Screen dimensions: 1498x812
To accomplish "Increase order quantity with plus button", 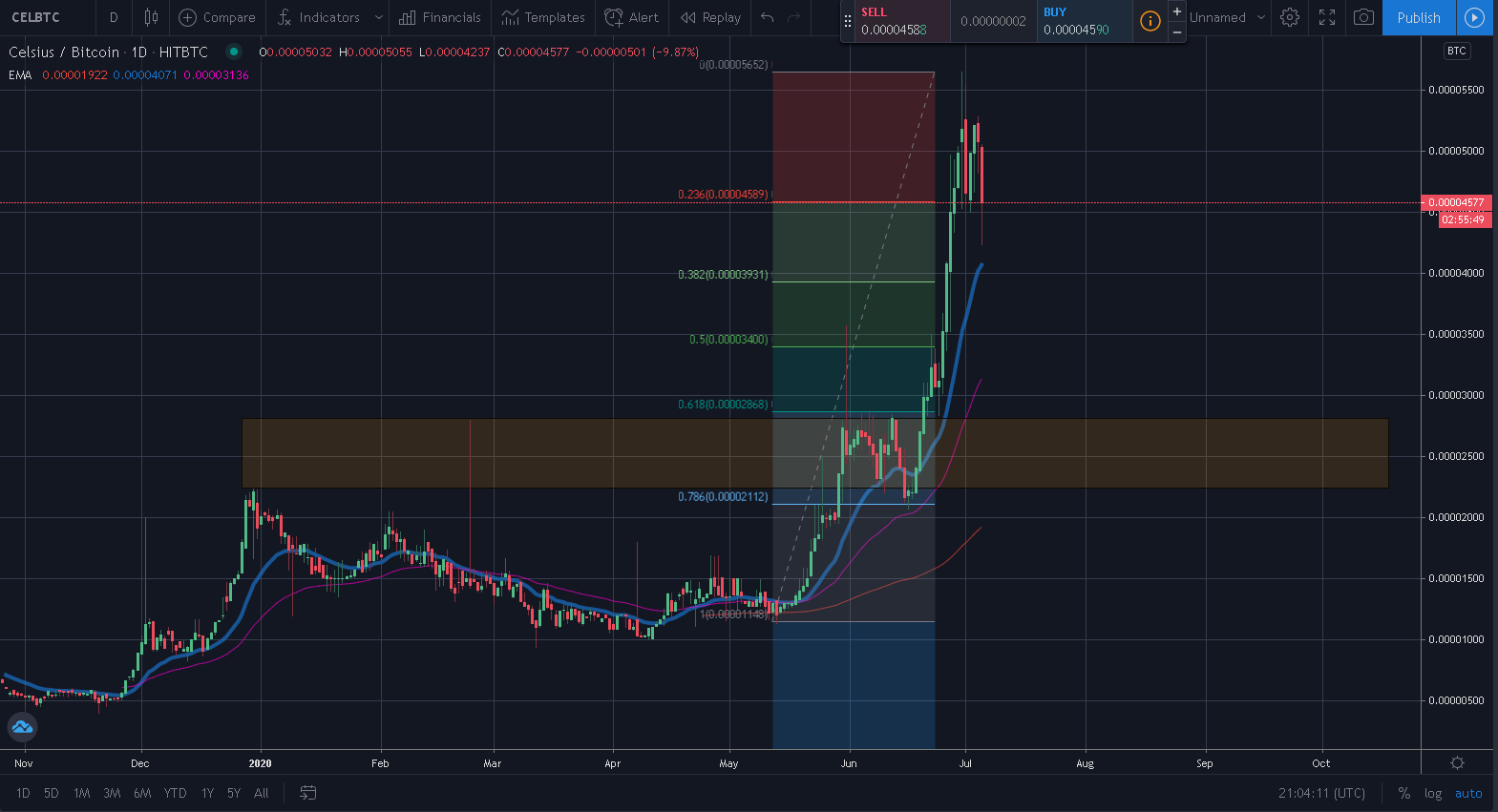I will tap(1177, 11).
